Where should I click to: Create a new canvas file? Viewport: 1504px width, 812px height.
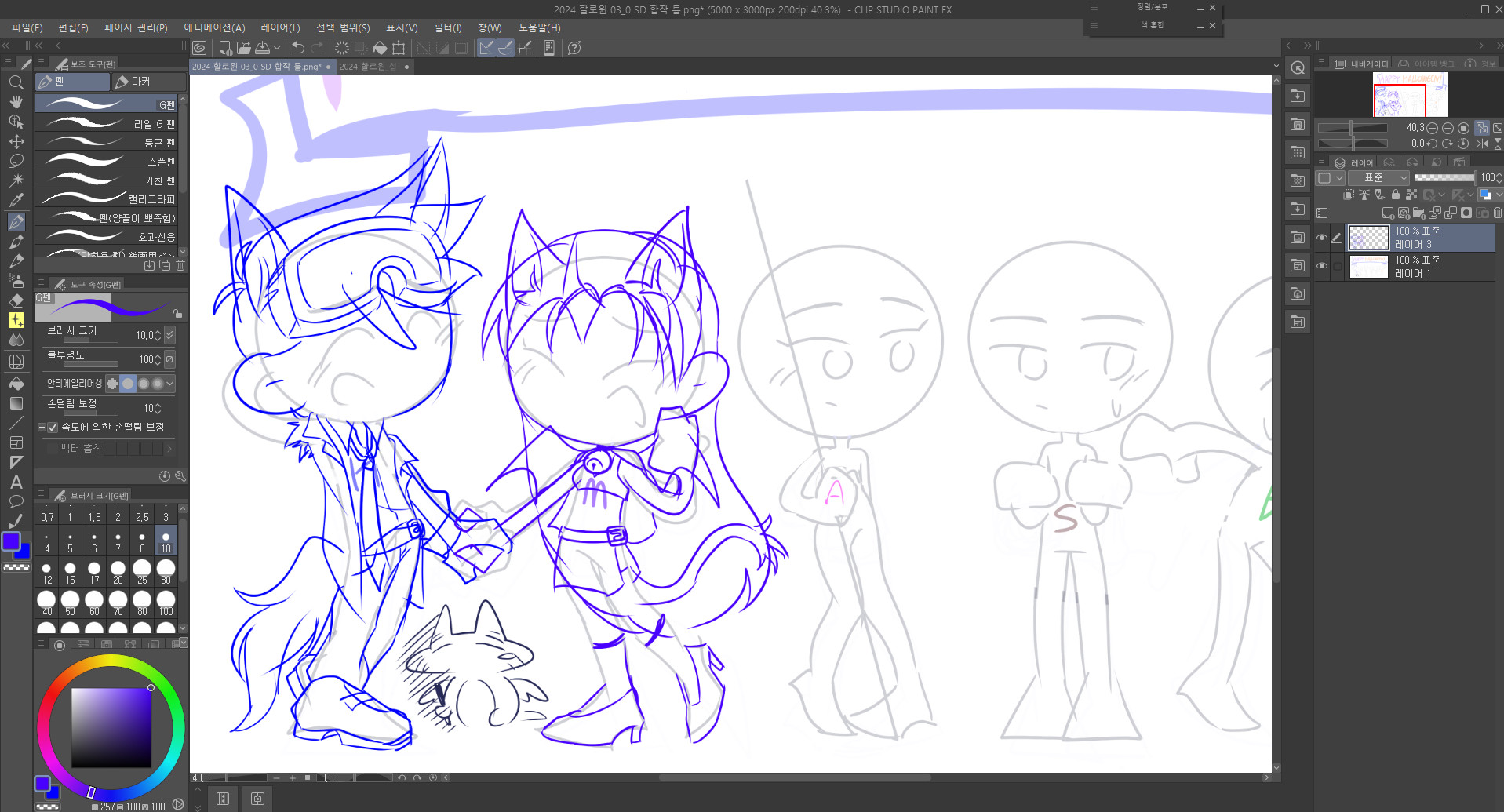point(225,48)
